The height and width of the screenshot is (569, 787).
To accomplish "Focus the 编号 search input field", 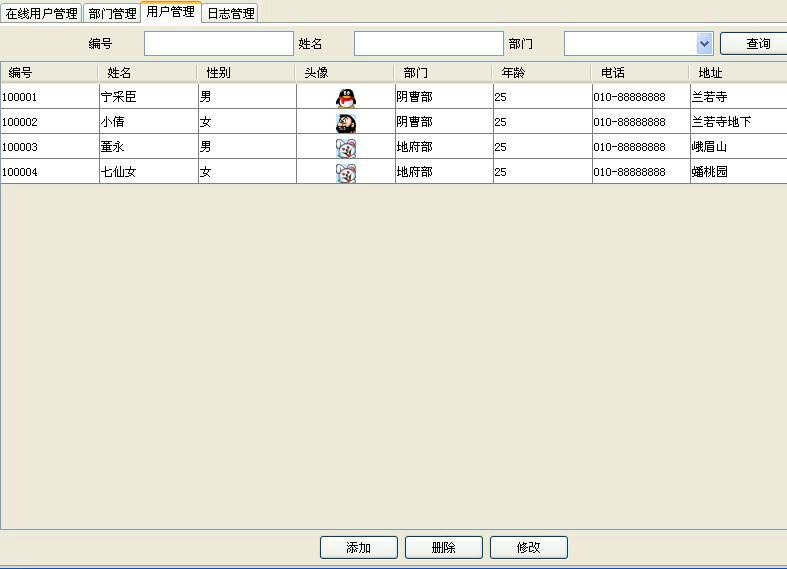I will [x=219, y=44].
